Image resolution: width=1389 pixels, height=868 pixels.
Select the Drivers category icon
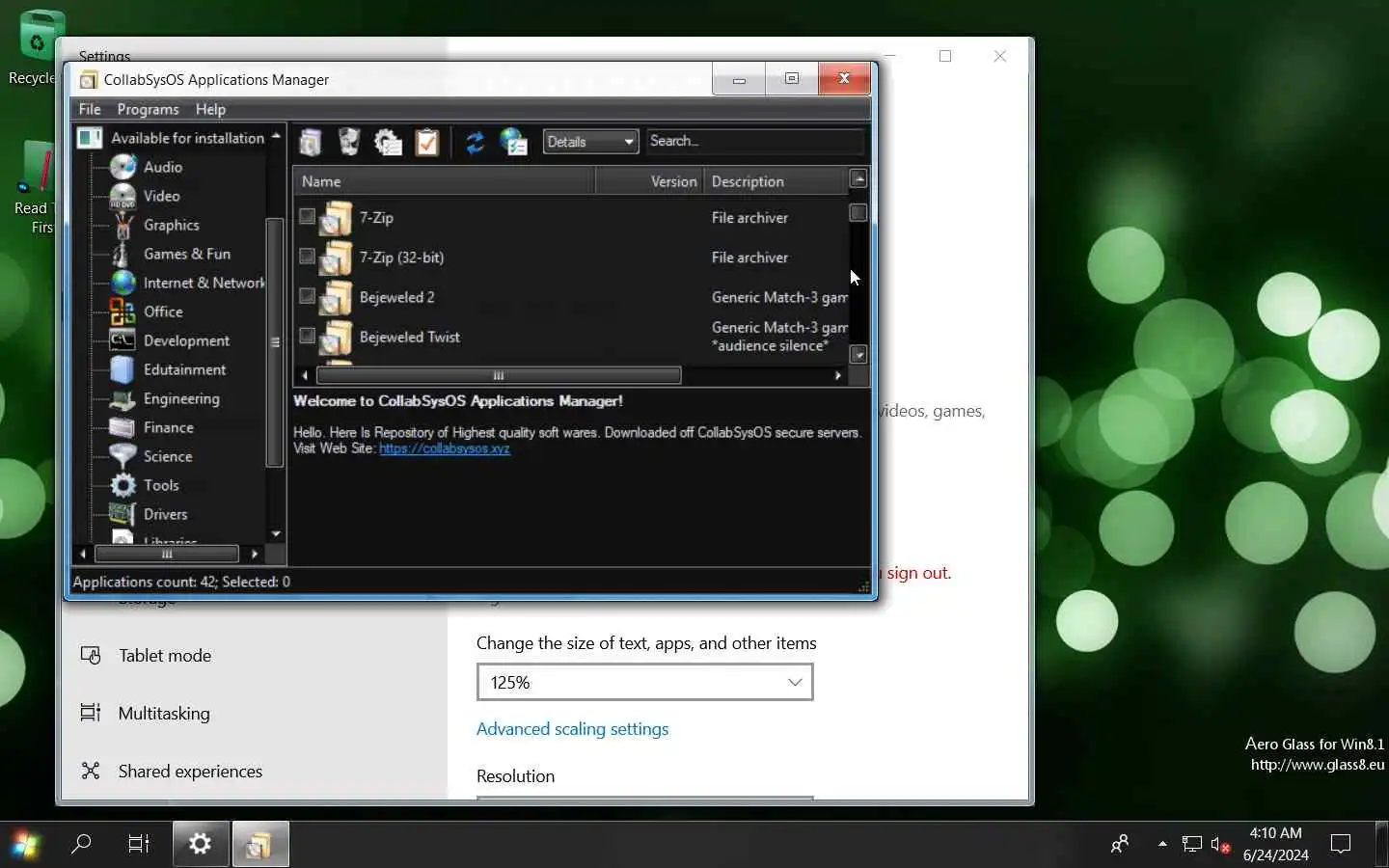pos(123,514)
